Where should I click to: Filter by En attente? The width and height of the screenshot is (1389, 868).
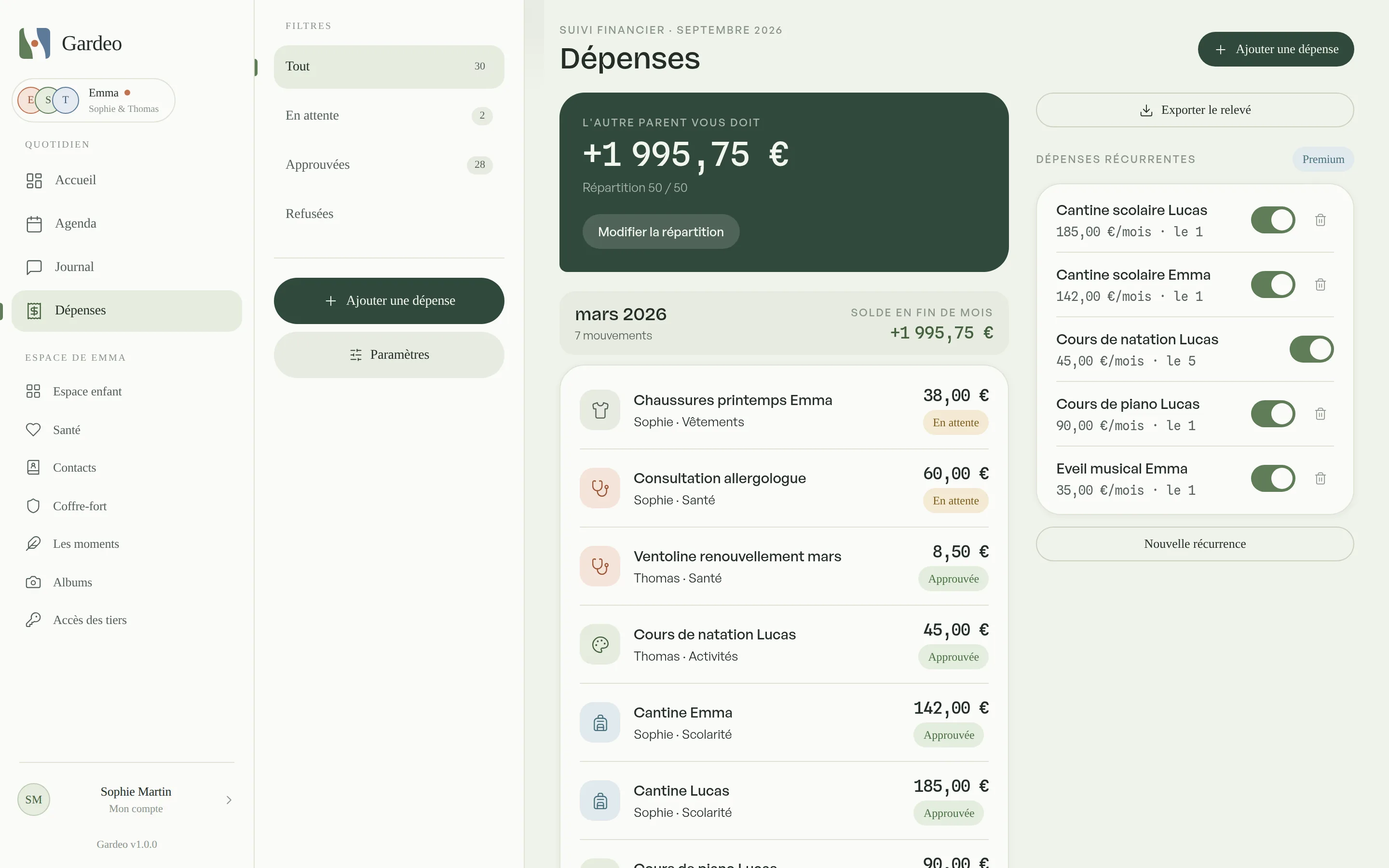(x=389, y=115)
